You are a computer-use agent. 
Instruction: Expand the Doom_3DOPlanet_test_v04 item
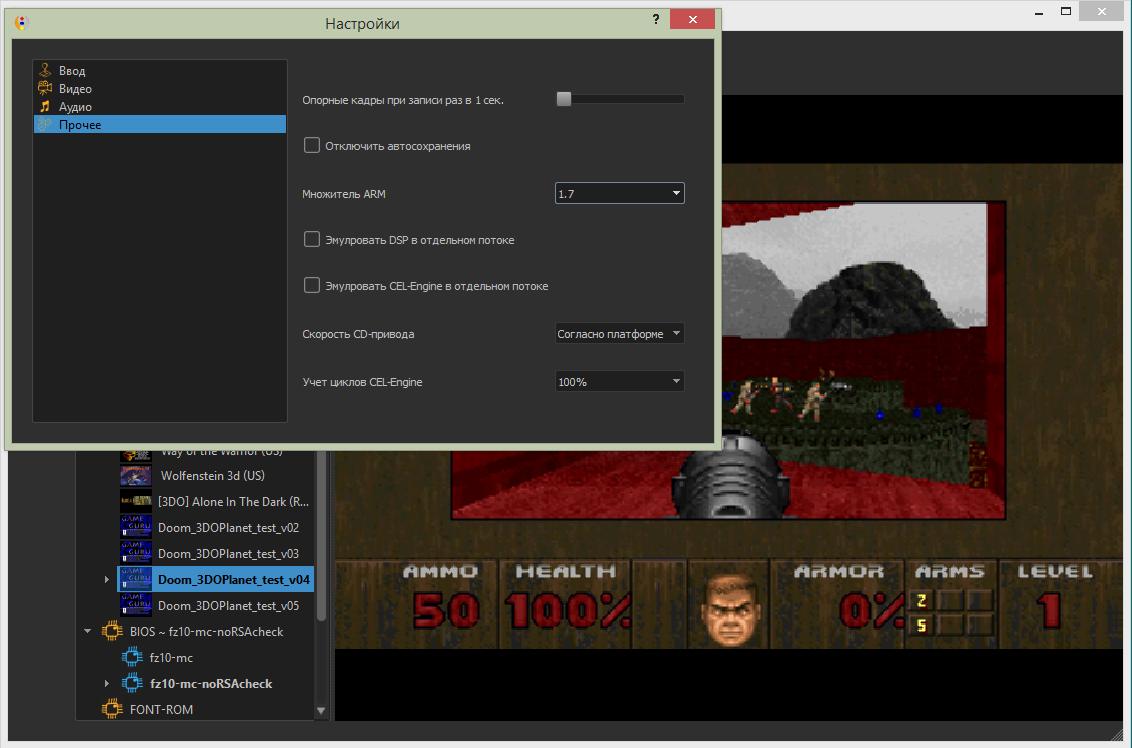click(107, 579)
